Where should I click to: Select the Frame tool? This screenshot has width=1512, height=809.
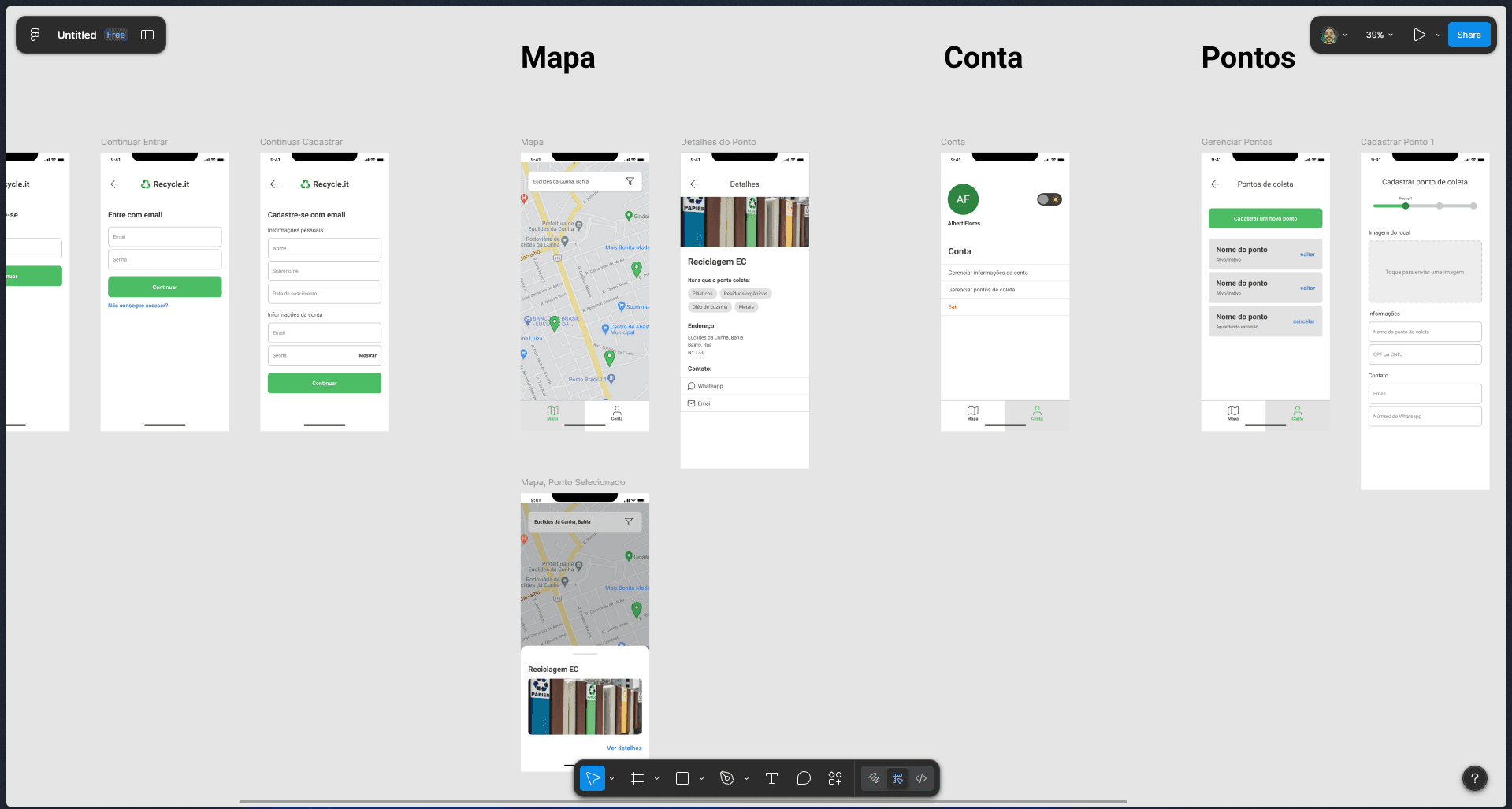coord(637,778)
